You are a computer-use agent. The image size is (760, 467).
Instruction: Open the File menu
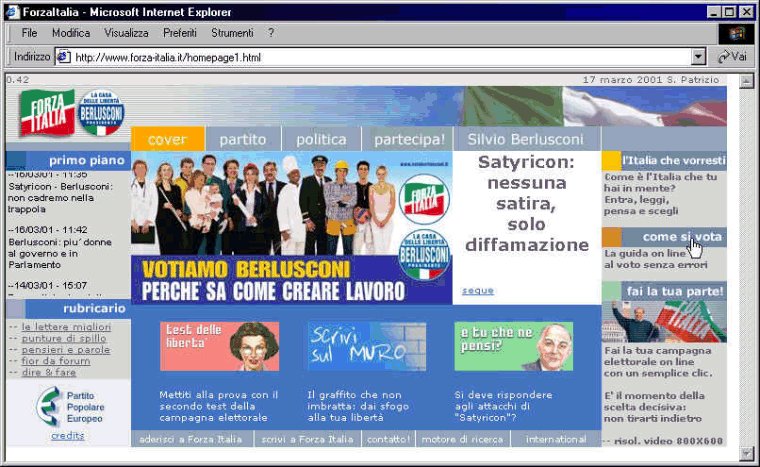[29, 33]
